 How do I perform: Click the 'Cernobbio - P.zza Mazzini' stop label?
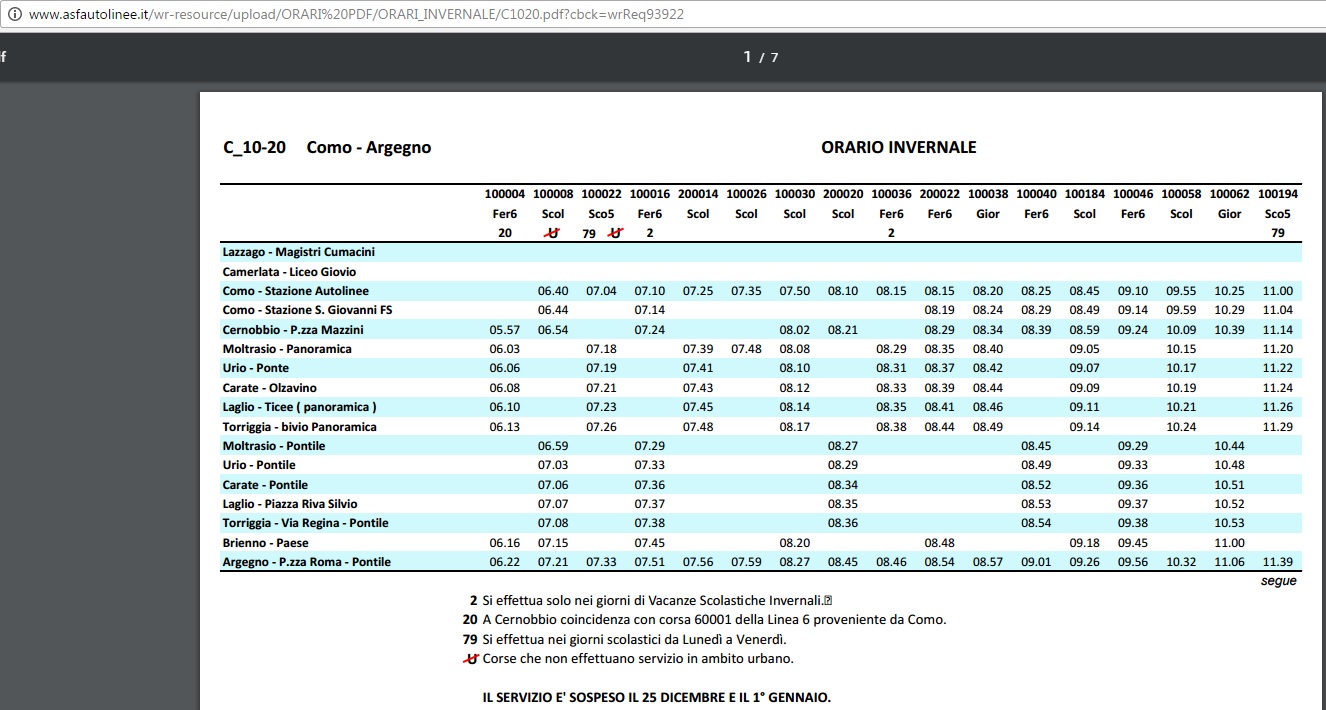click(293, 330)
